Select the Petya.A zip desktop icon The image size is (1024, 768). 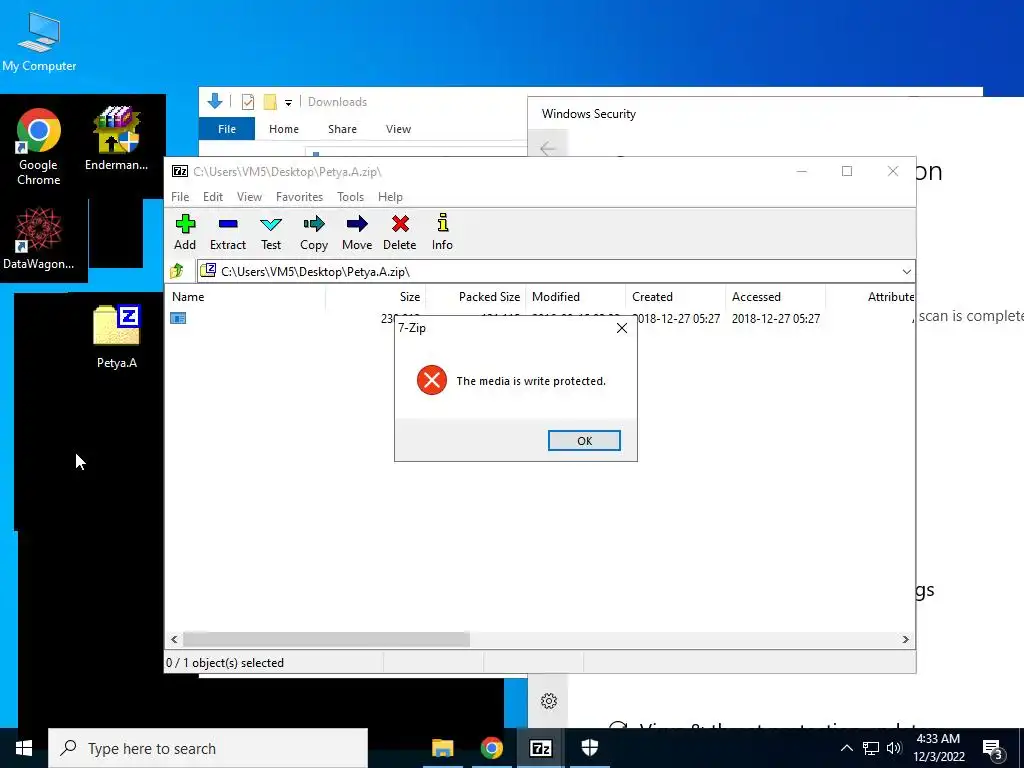click(117, 336)
